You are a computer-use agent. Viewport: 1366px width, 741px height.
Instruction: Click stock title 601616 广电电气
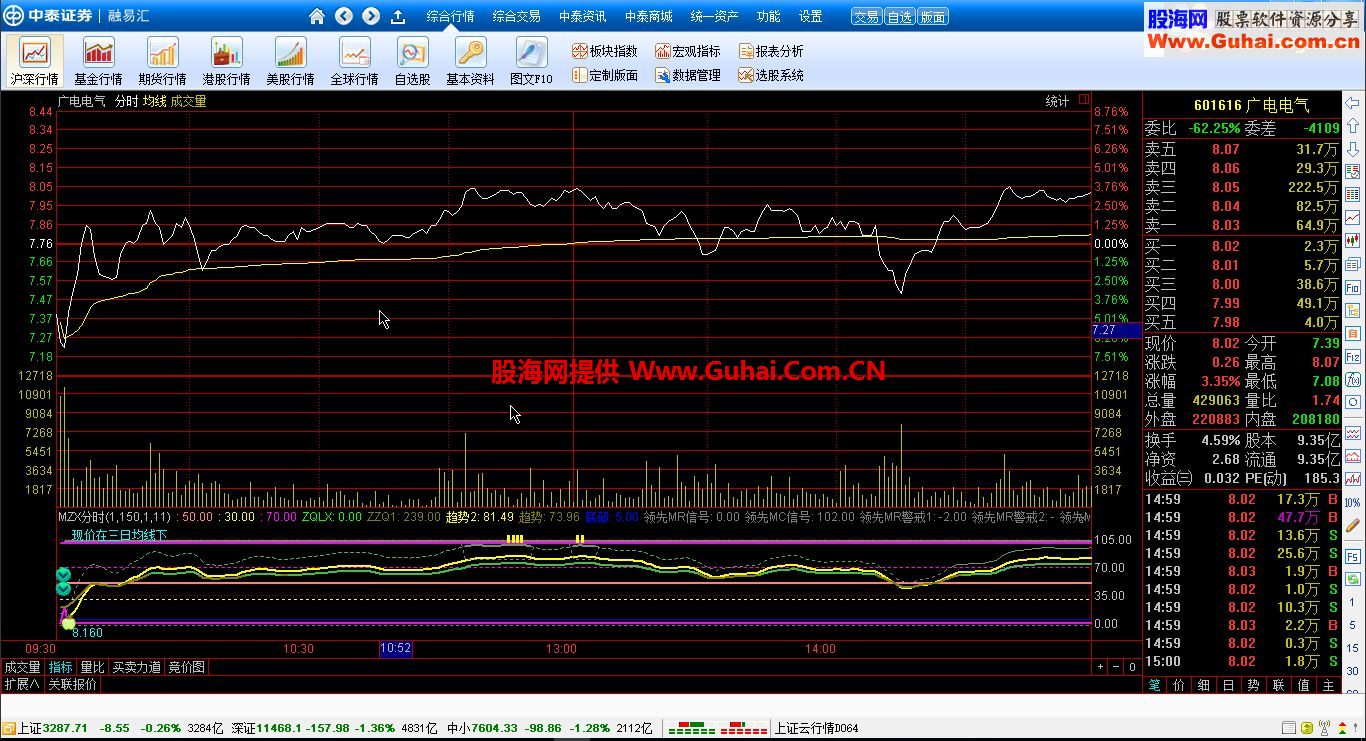(x=1252, y=105)
